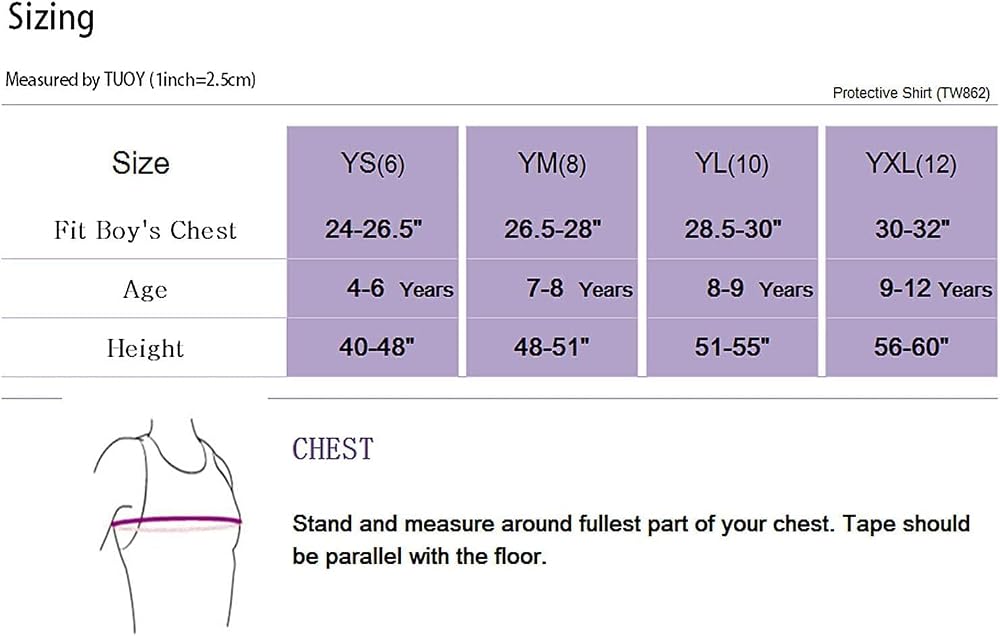Image resolution: width=1000 pixels, height=636 pixels.
Task: Select the YM(8) size header
Action: tap(552, 163)
